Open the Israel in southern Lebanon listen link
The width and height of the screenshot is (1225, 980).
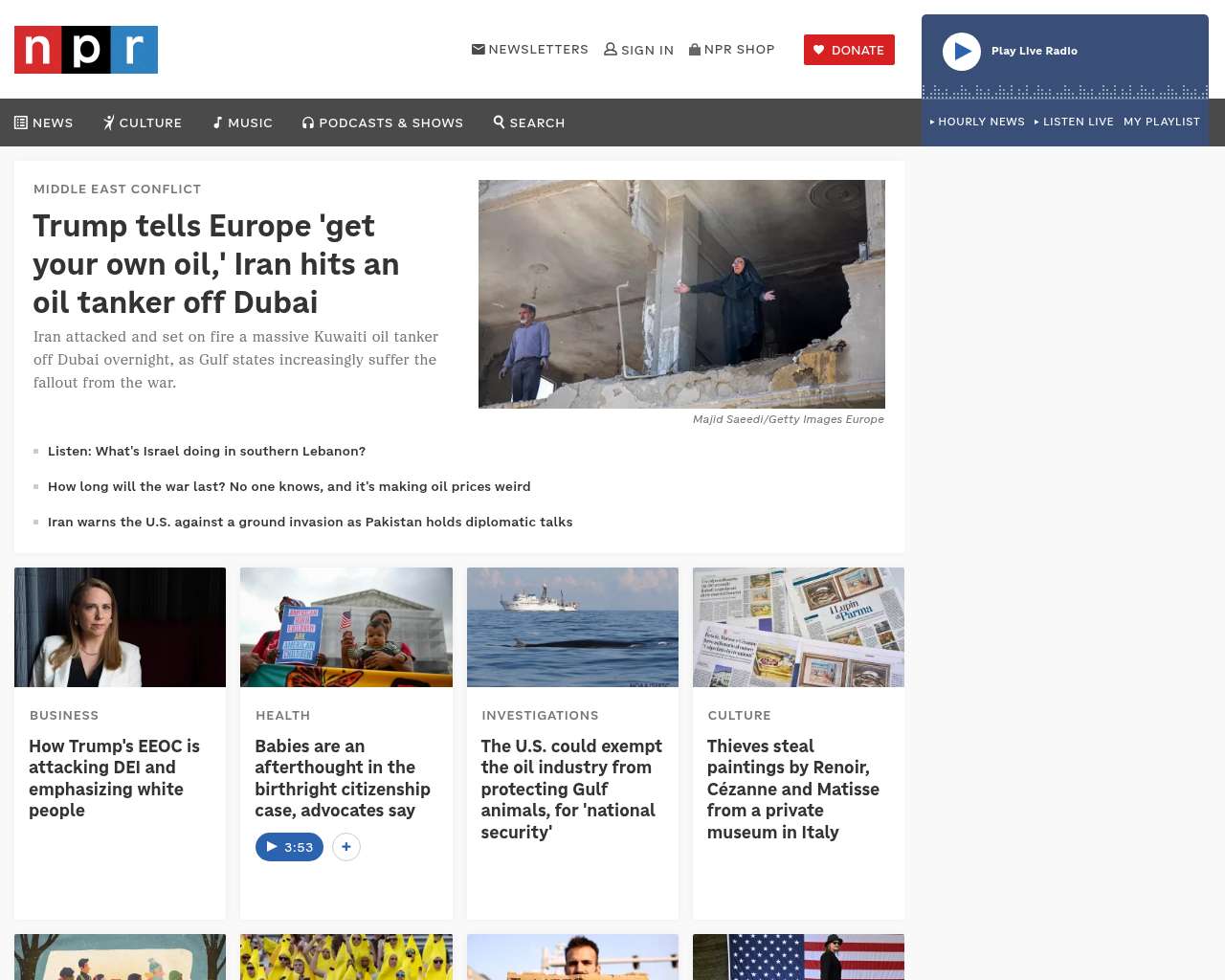pyautogui.click(x=207, y=451)
